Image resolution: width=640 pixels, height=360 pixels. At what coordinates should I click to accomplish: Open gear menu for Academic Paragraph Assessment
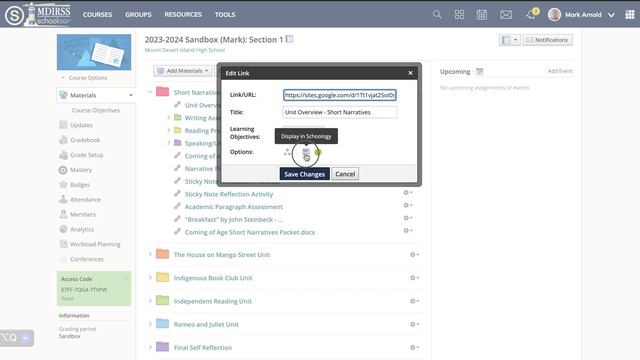click(x=408, y=205)
